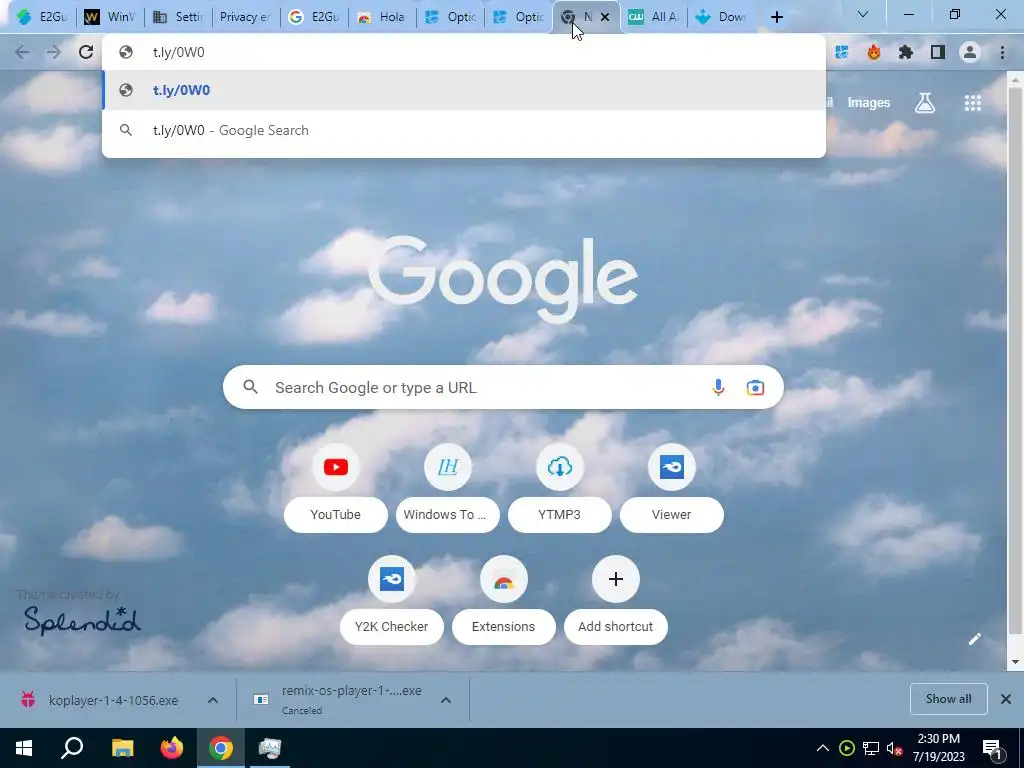The image size is (1024, 768).
Task: Open the YouTube shortcut icon
Action: (336, 467)
